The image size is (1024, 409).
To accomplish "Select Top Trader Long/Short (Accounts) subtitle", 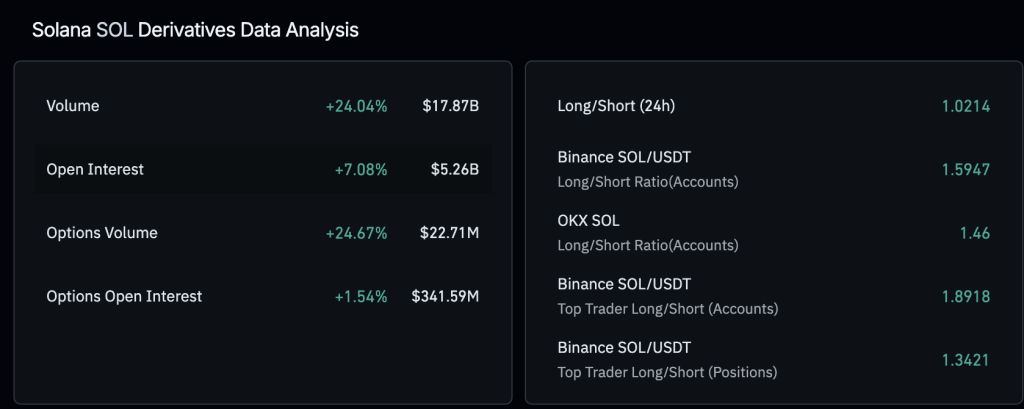I will coord(667,309).
